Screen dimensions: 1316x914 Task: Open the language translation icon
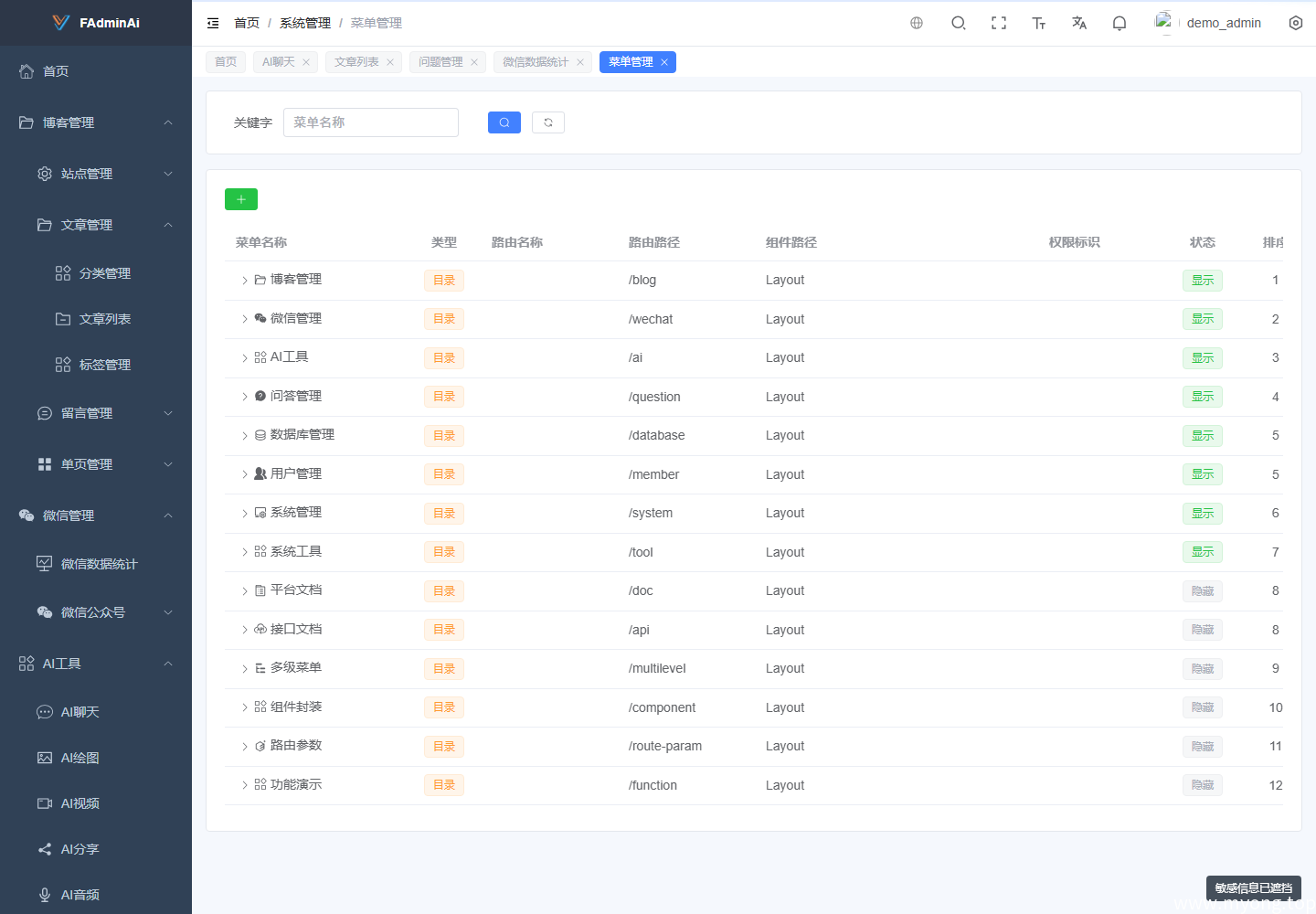click(x=1079, y=23)
